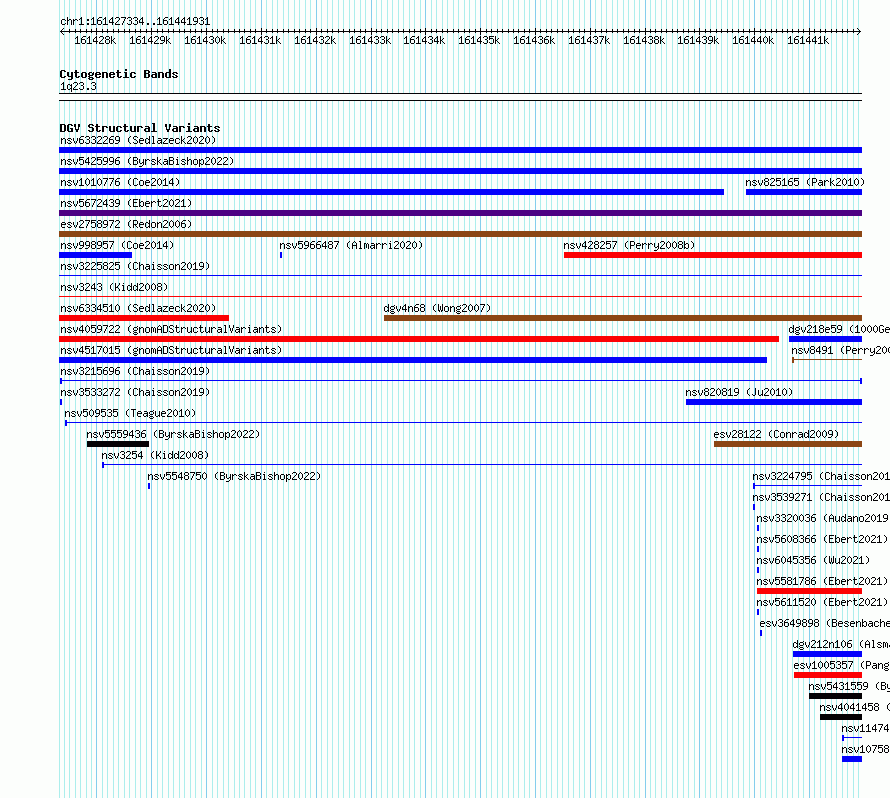Screen dimensions: 890x798
Task: Select the 161428k ruler tick label
Action: coord(95,40)
